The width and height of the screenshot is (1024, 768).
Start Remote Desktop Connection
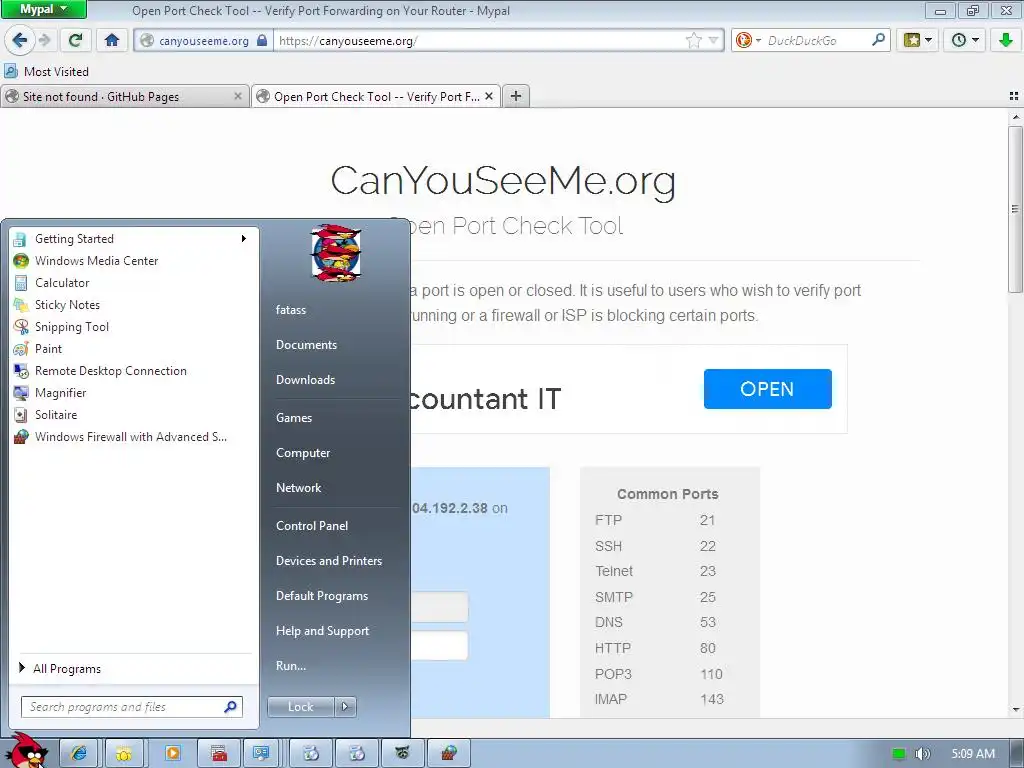pos(110,371)
